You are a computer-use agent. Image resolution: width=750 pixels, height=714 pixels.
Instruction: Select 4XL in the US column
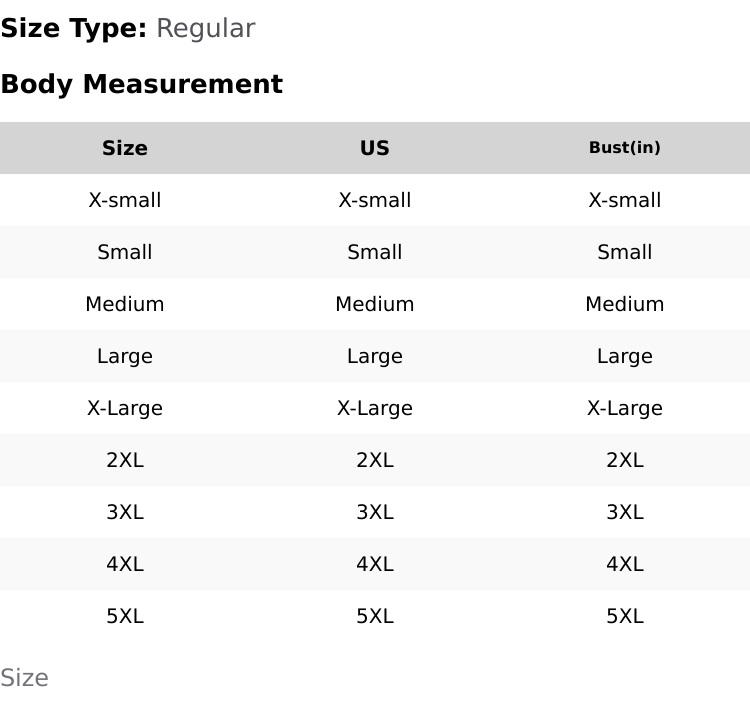click(x=375, y=564)
